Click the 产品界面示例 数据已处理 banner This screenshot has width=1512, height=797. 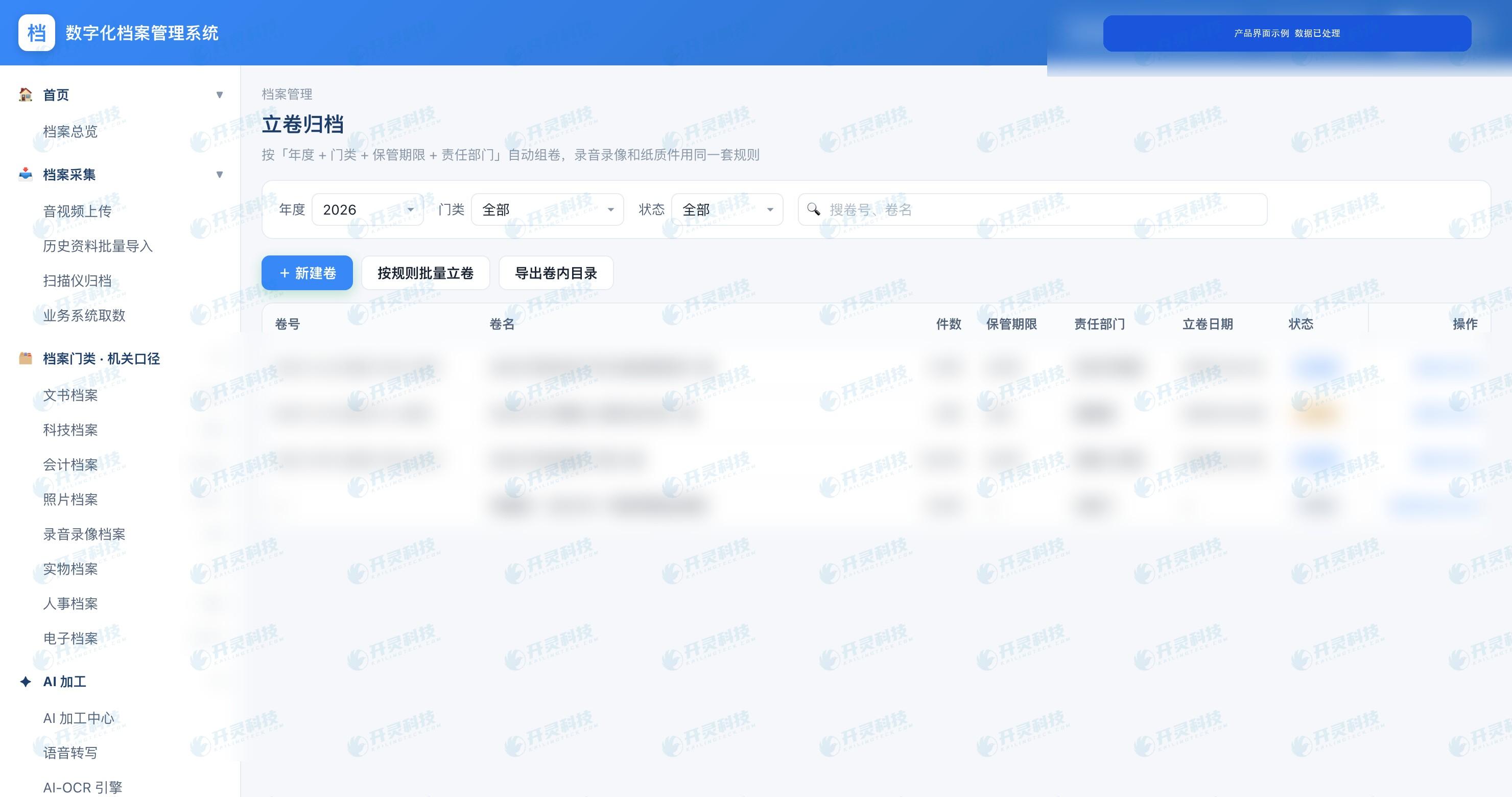coord(1287,33)
